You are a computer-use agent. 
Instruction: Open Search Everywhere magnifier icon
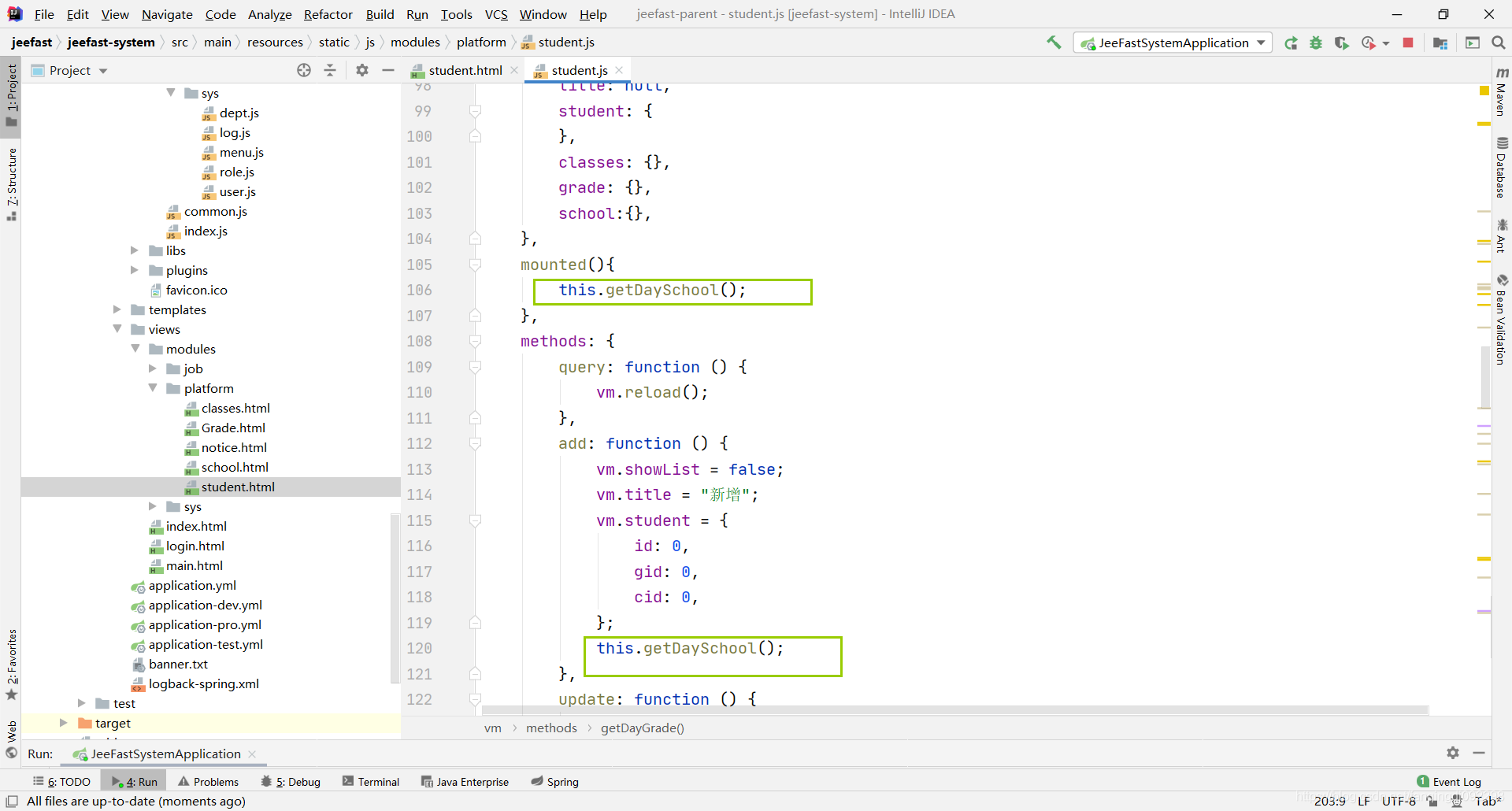tap(1498, 43)
